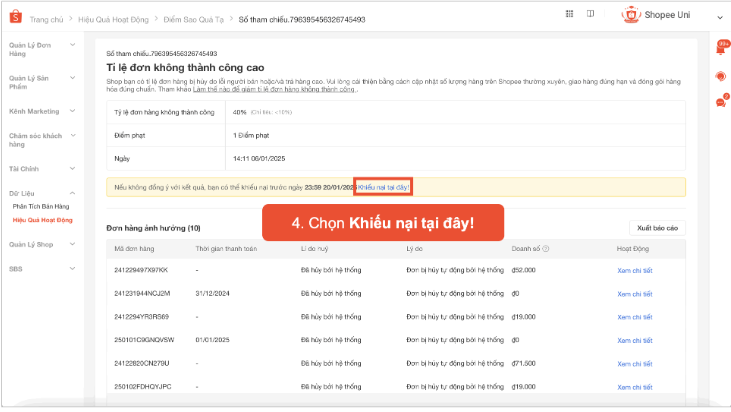The width and height of the screenshot is (731, 412).
Task: View details for order 2412294YR3RS69
Action: [x=634, y=317]
